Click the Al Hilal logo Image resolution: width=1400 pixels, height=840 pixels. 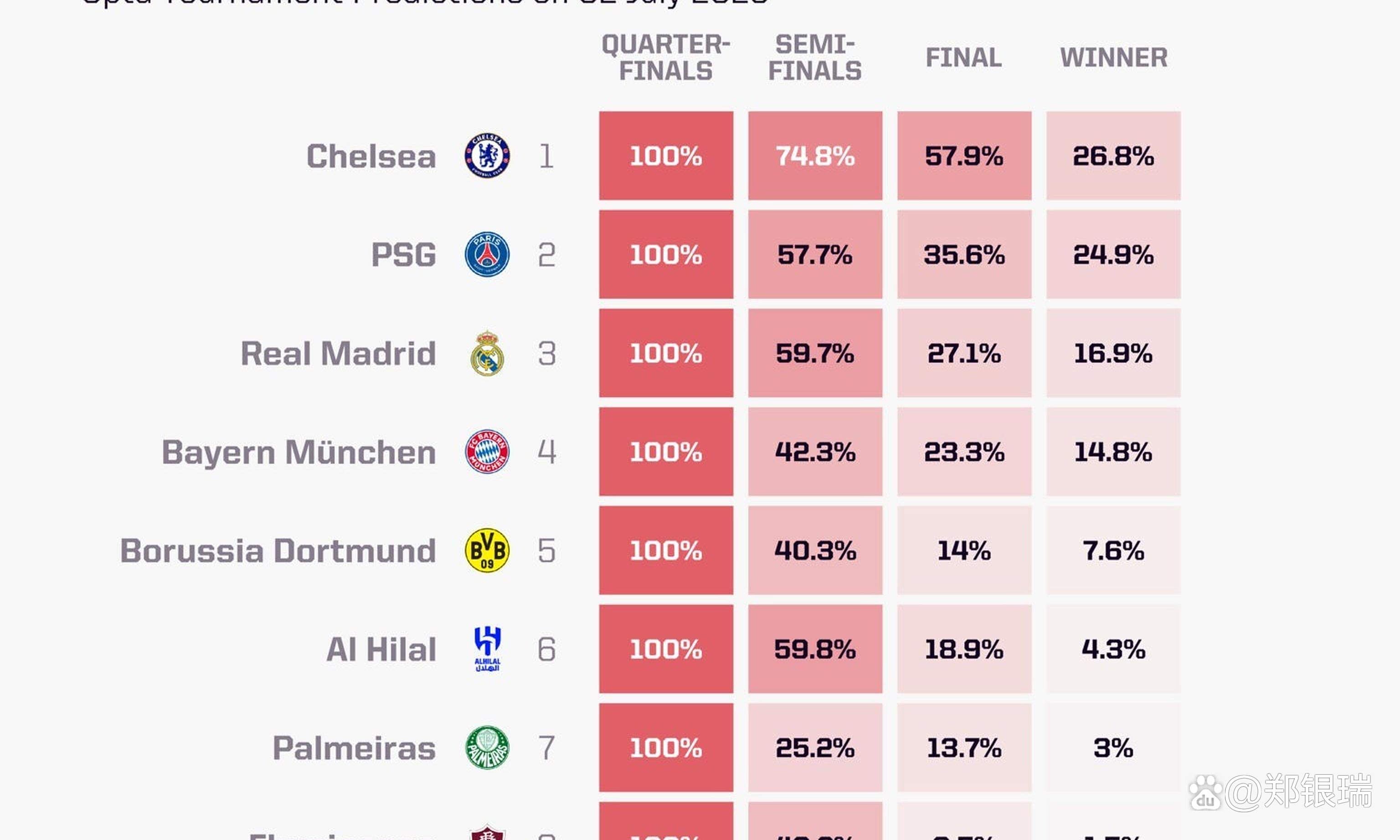tap(487, 649)
